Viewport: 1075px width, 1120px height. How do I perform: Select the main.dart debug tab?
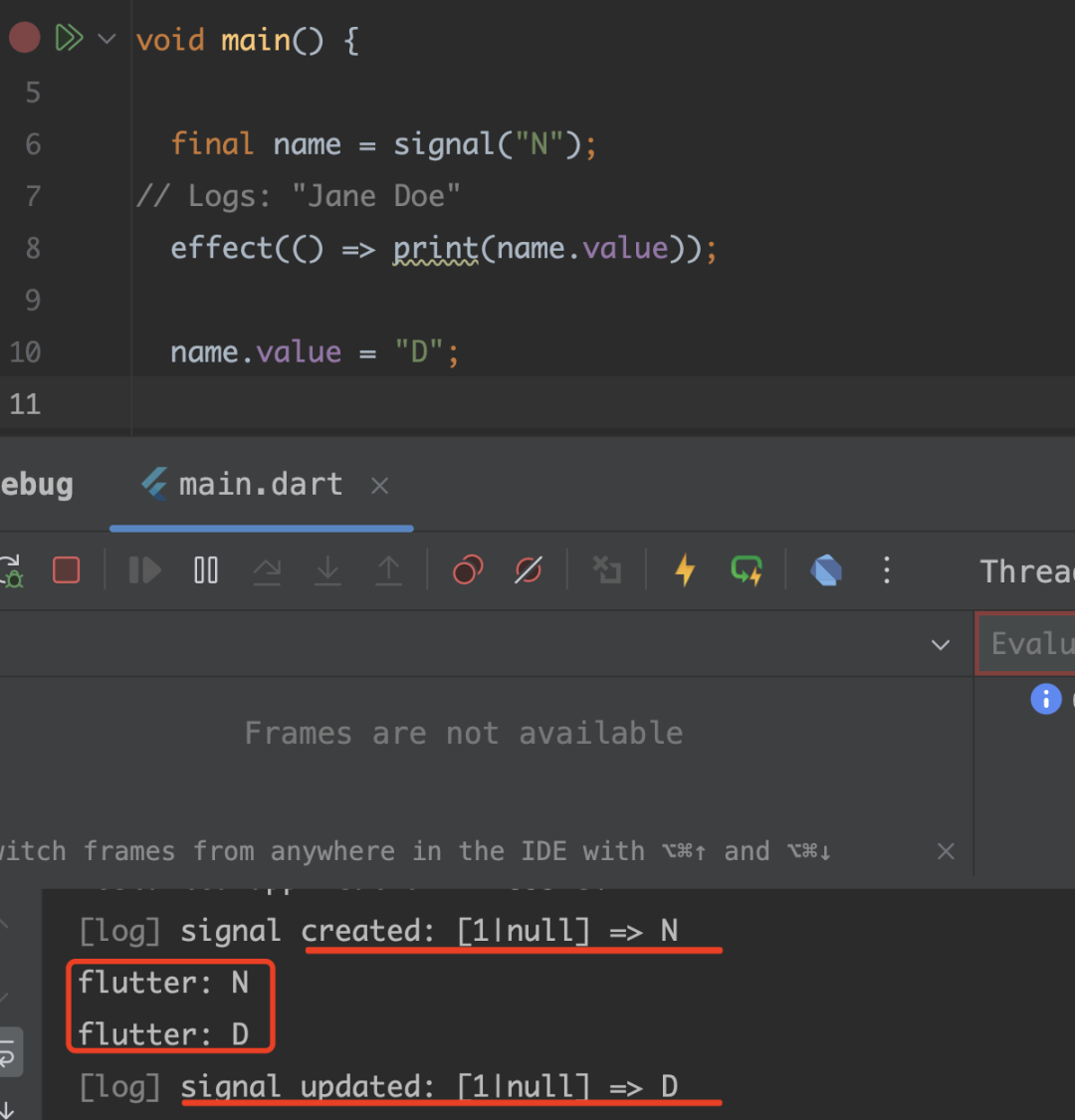[261, 485]
